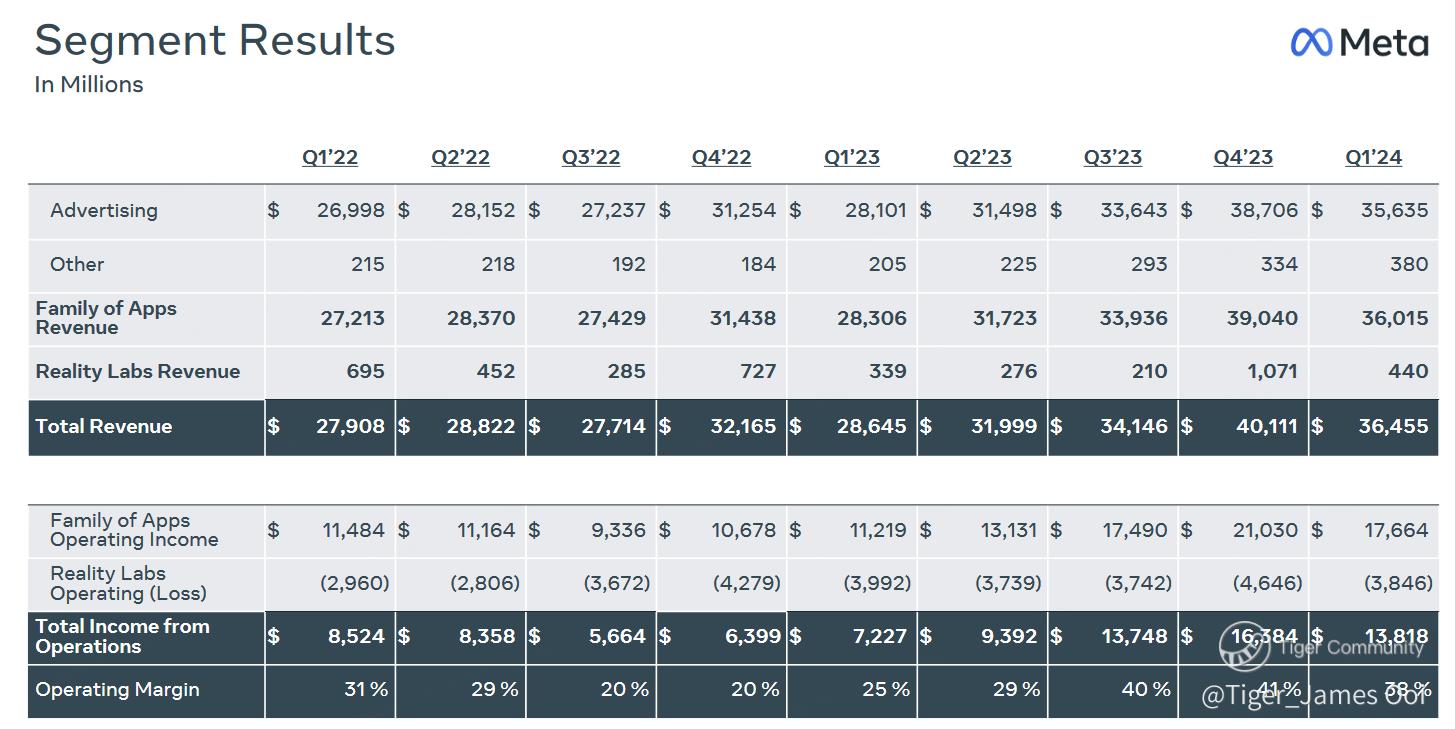Select the Q2'22 column header
This screenshot has height=729, width=1455.
(x=460, y=157)
